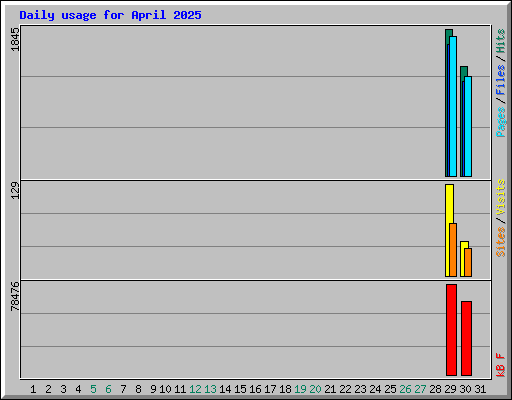The height and width of the screenshot is (400, 512).
Task: Click day label 28 on the x-axis
Action: tap(435, 389)
